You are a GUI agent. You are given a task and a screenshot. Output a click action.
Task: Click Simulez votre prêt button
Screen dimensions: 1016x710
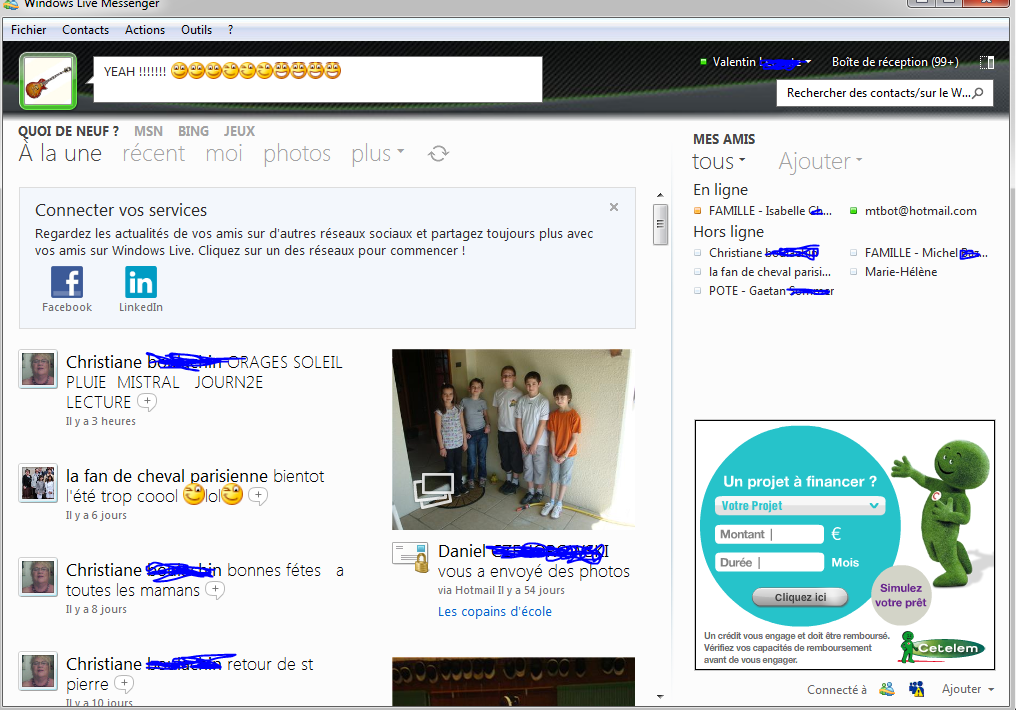coord(900,595)
